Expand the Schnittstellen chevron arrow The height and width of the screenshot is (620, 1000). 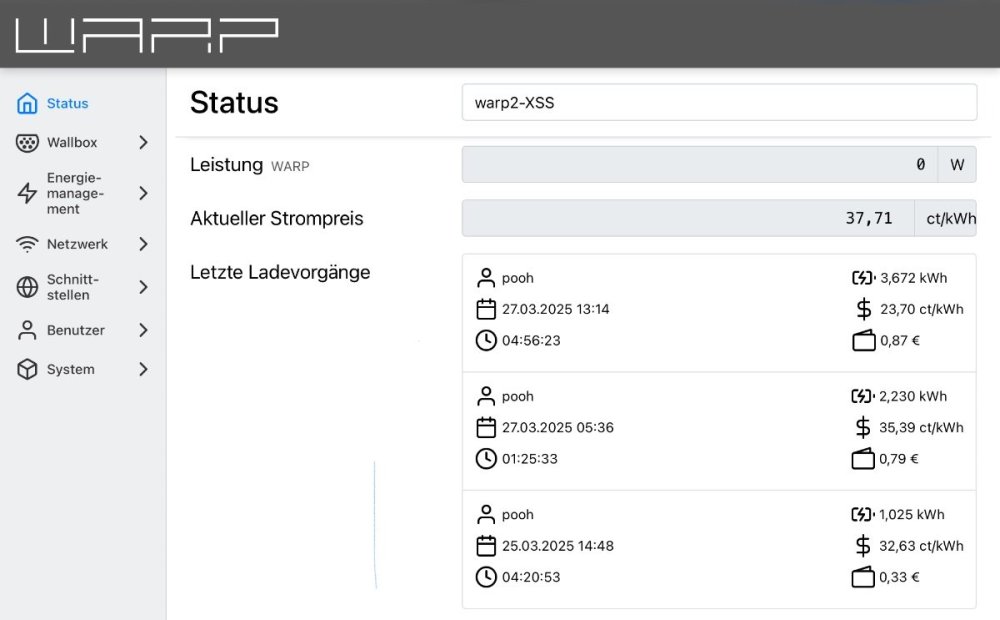point(143,288)
